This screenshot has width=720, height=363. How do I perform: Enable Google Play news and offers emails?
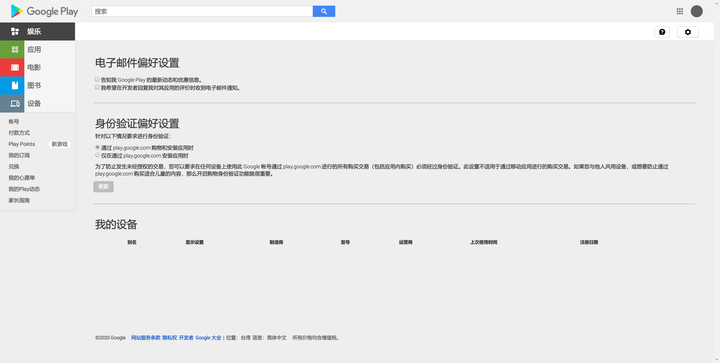point(97,79)
